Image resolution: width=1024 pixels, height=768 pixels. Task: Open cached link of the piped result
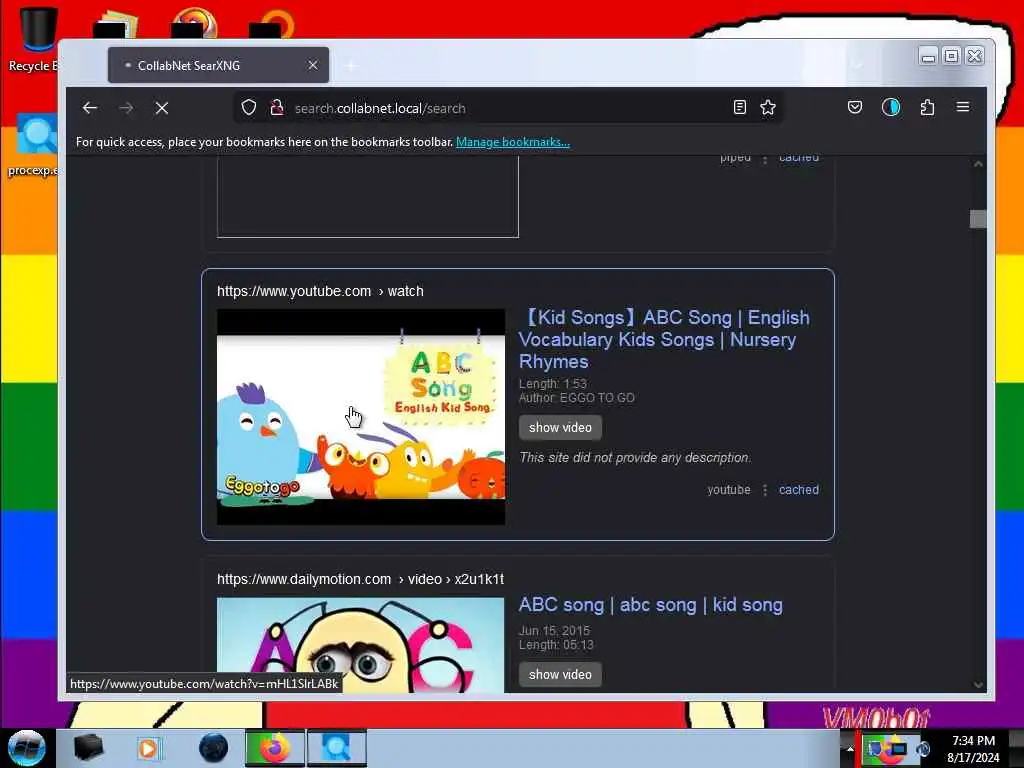[x=799, y=158]
